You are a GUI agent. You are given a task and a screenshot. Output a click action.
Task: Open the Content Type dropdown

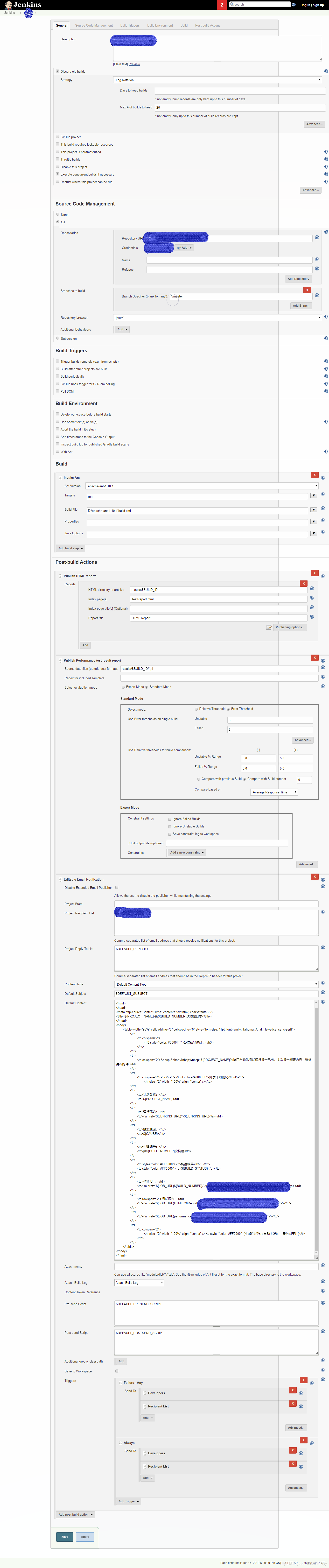pyautogui.click(x=217, y=984)
